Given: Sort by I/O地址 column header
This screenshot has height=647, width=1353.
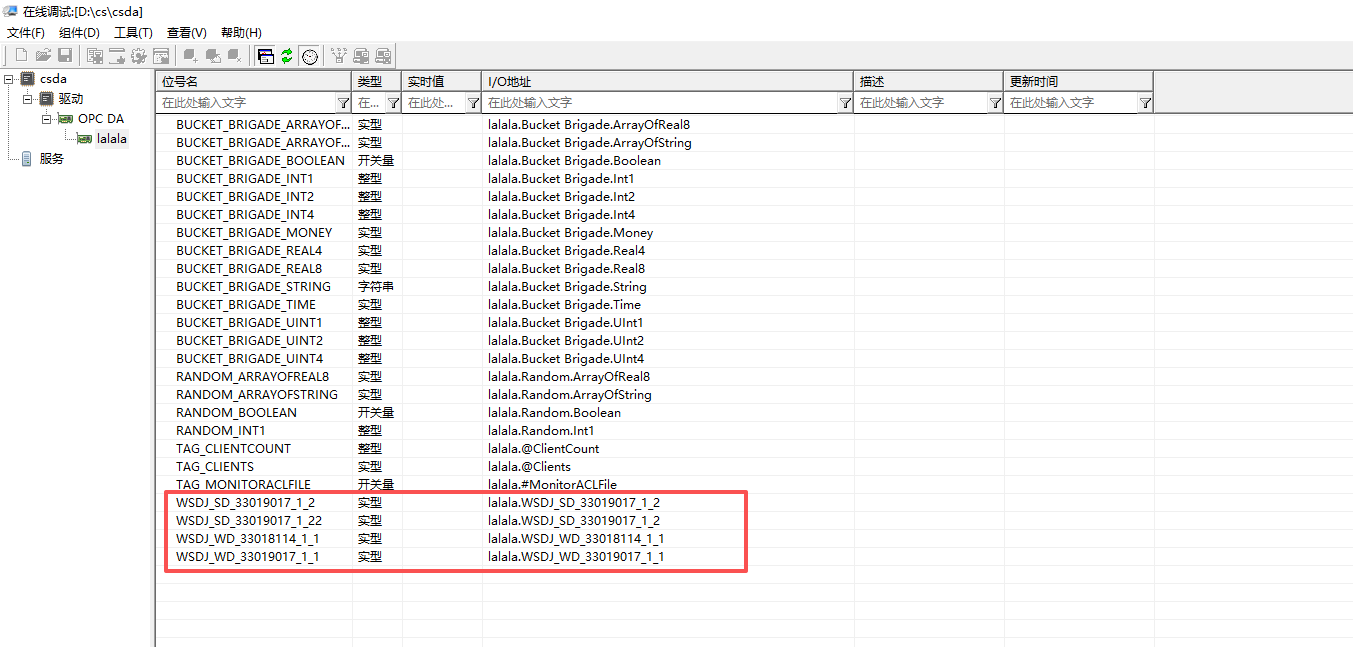Looking at the screenshot, I should click(x=668, y=82).
